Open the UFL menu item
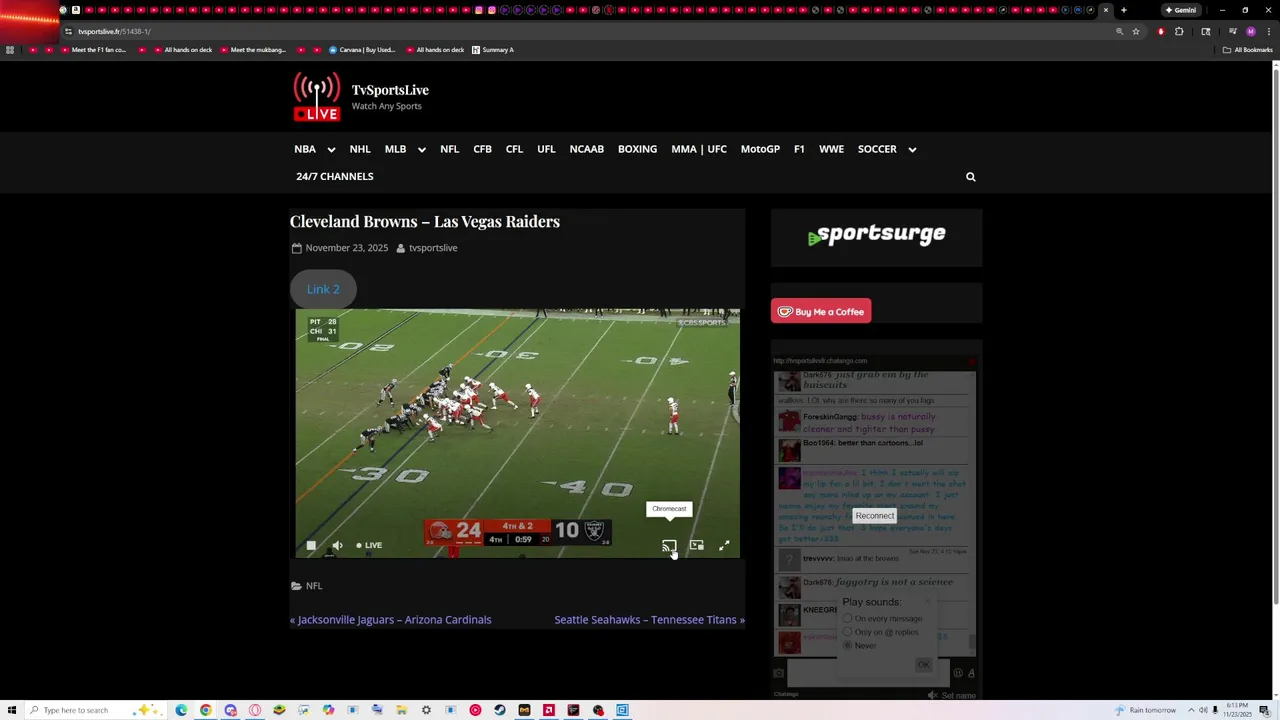Screen dimensions: 1280x720 [x=546, y=149]
